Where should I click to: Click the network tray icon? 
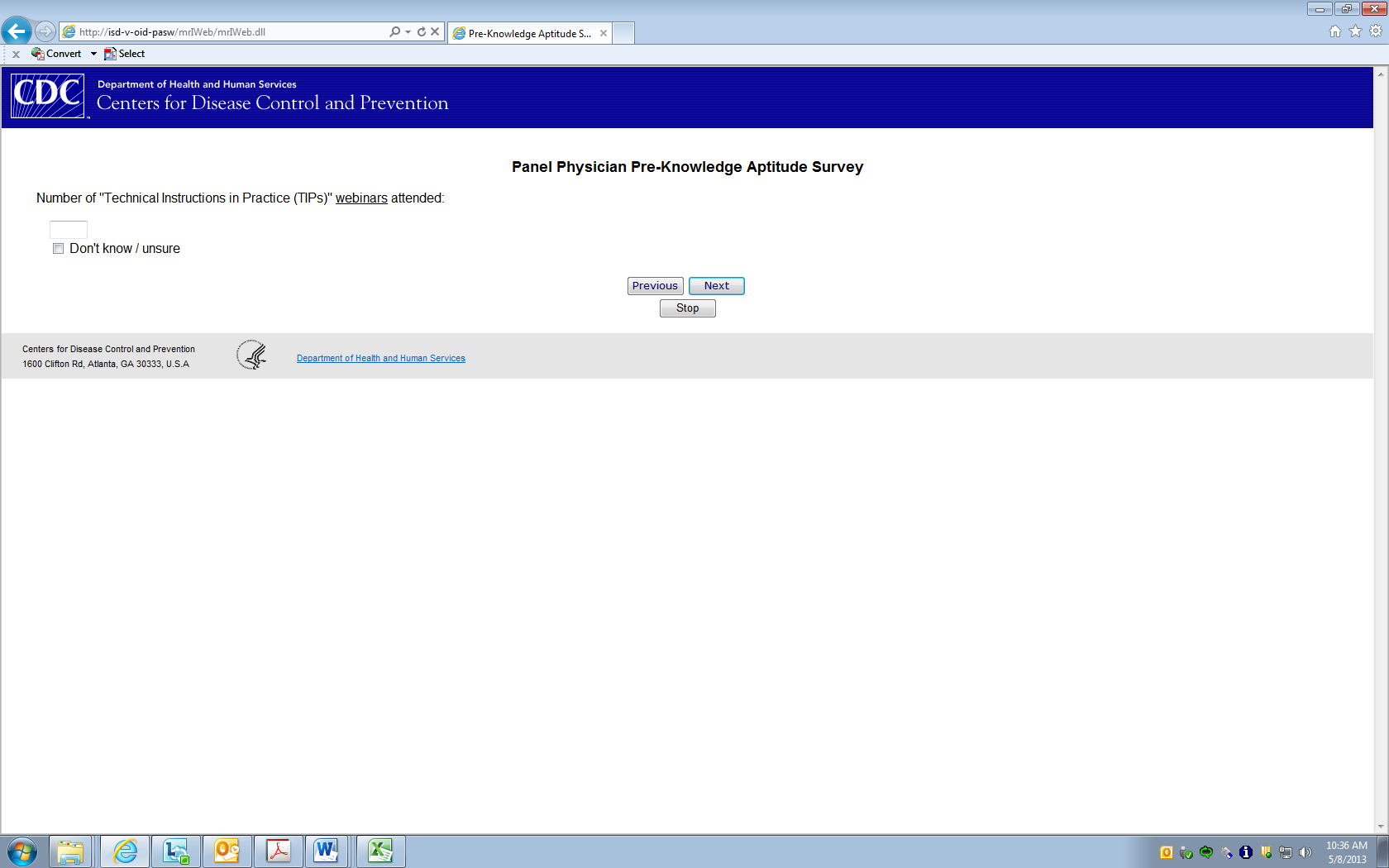pos(1286,852)
